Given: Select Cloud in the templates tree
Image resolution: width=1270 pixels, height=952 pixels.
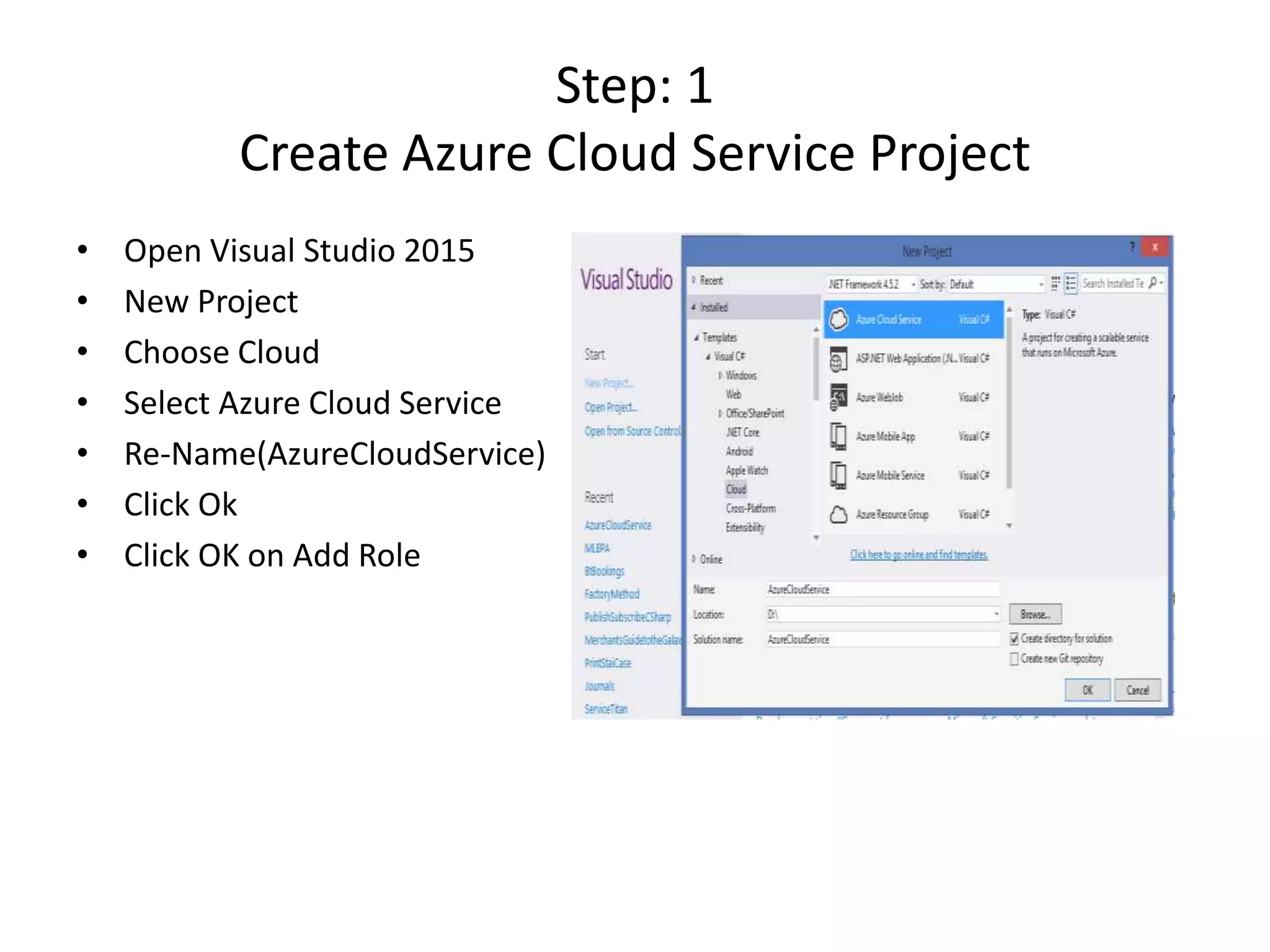Looking at the screenshot, I should [x=736, y=490].
